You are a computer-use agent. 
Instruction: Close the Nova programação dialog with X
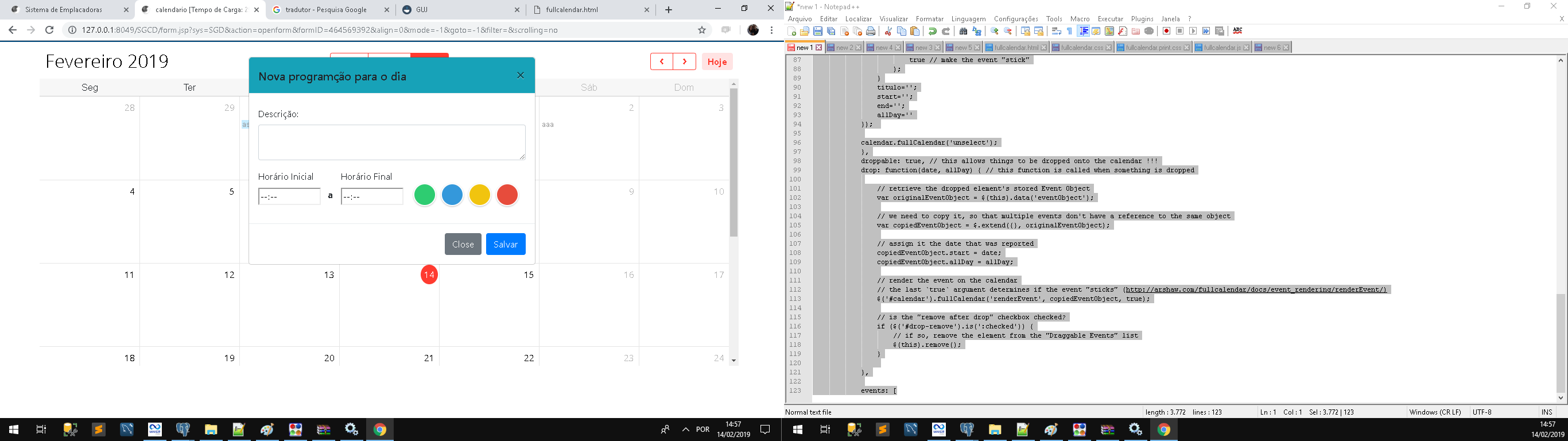(x=521, y=76)
